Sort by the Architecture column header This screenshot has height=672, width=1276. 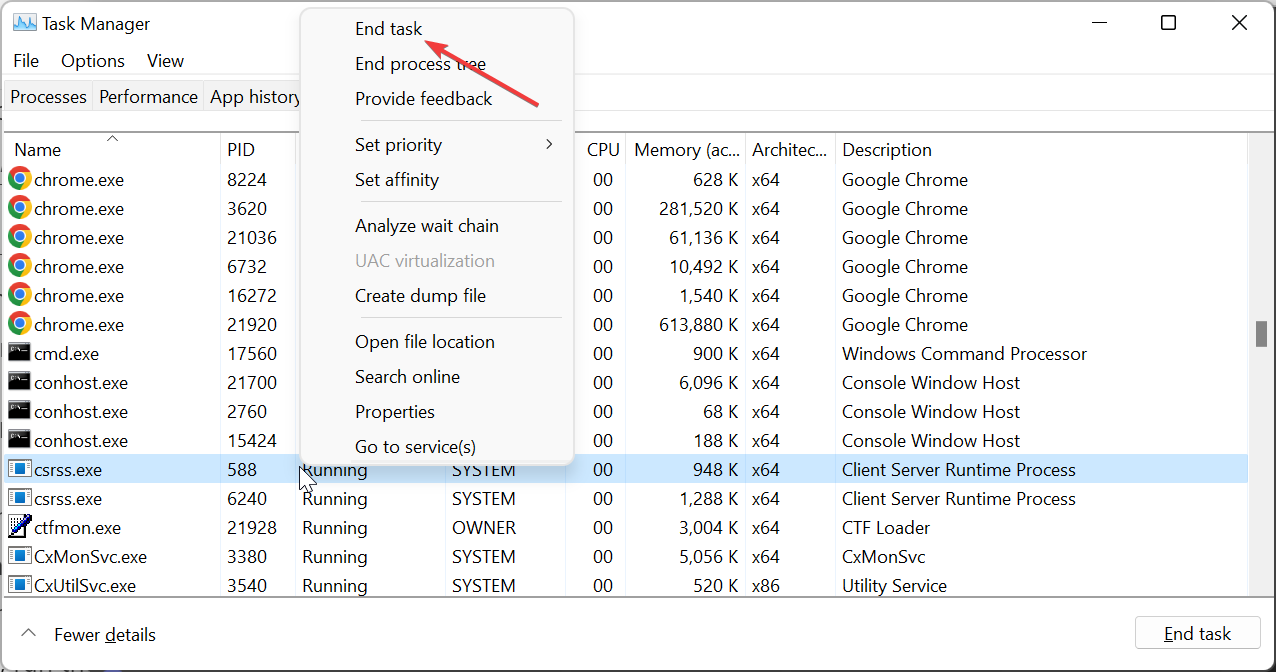coord(790,150)
